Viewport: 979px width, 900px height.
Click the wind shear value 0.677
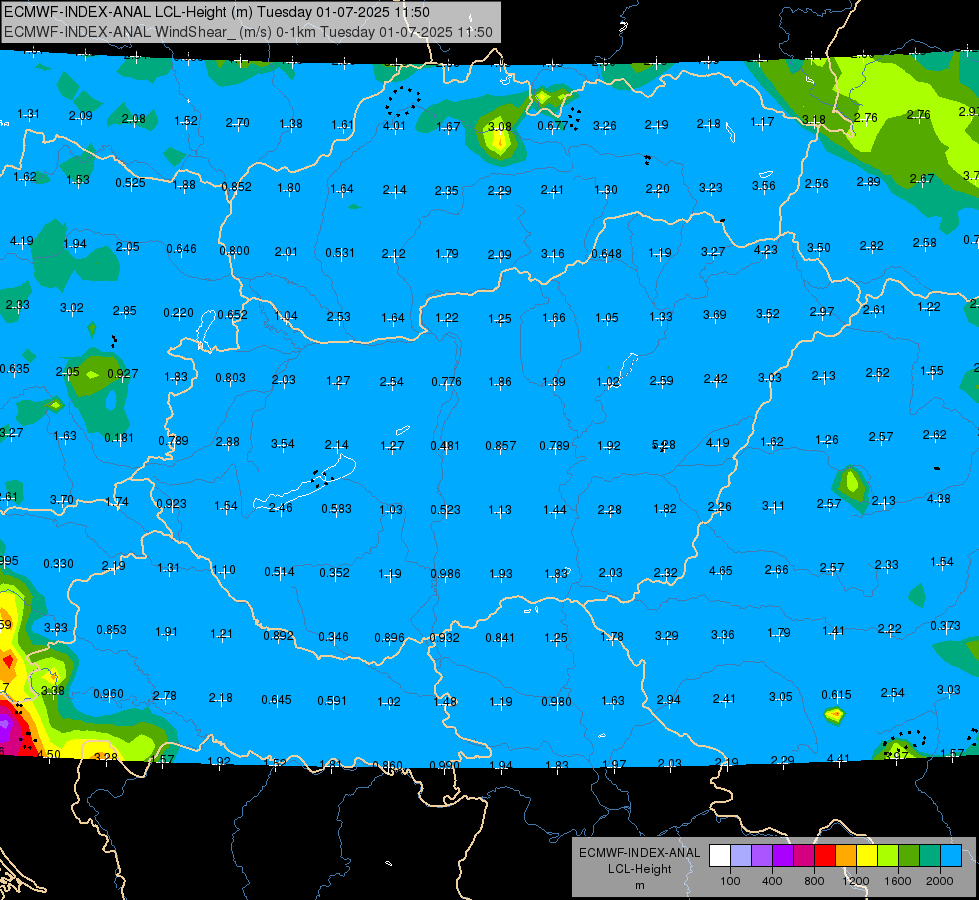[553, 126]
